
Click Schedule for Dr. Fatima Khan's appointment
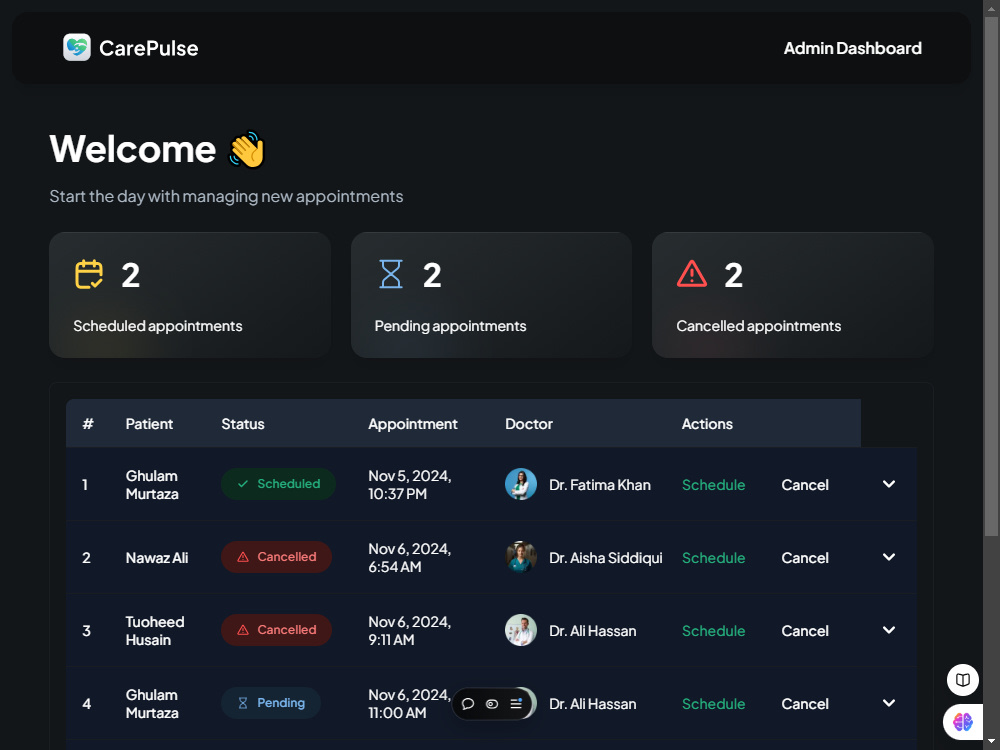pyautogui.click(x=714, y=485)
